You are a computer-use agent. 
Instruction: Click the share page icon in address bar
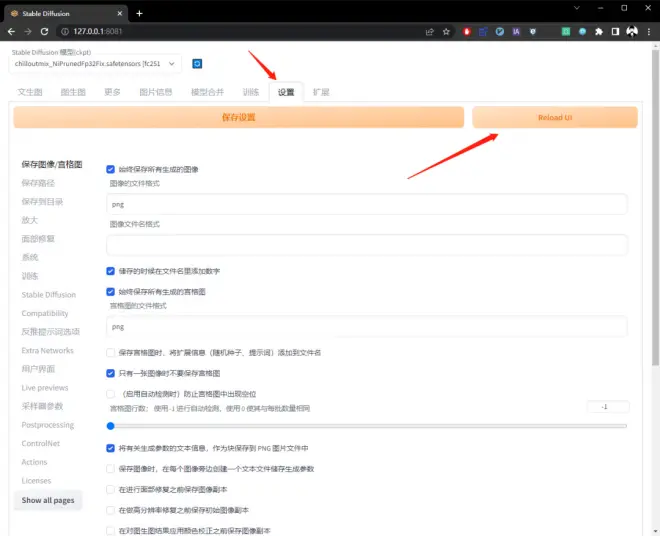430,31
